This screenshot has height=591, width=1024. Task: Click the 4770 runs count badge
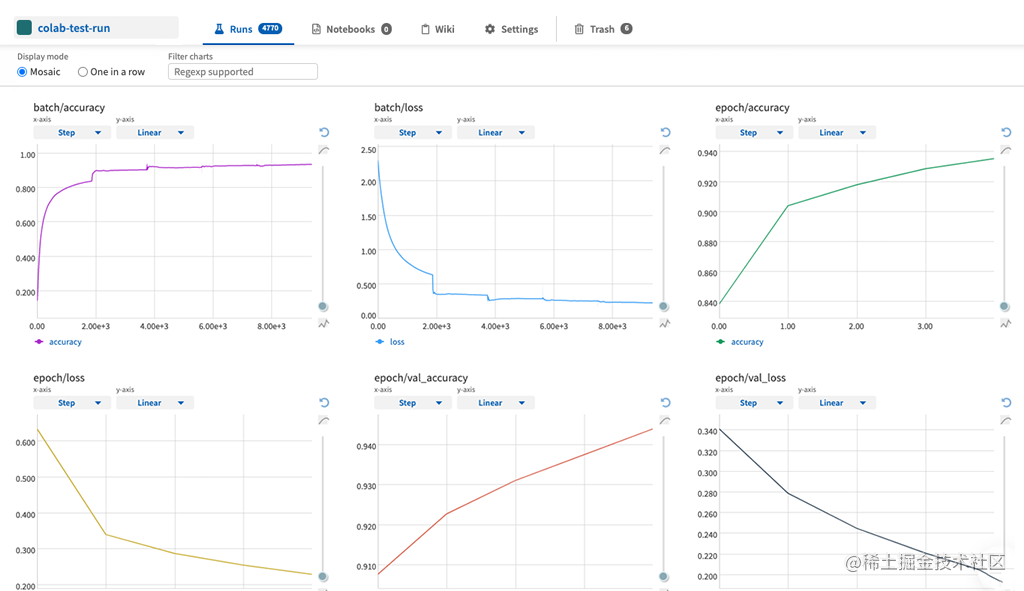pyautogui.click(x=270, y=28)
